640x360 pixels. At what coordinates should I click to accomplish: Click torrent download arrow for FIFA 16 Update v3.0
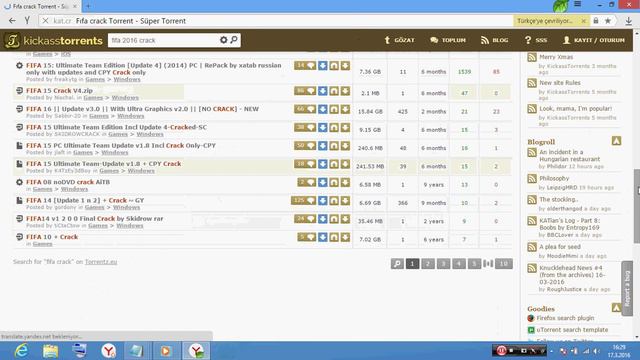(345, 109)
